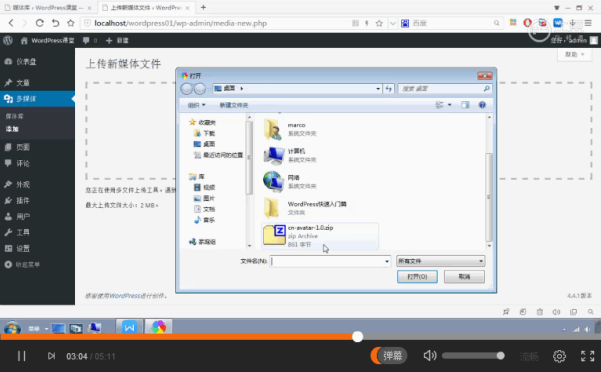The height and width of the screenshot is (372, 601).
Task: Click the browser address bar
Action: click(x=215, y=23)
